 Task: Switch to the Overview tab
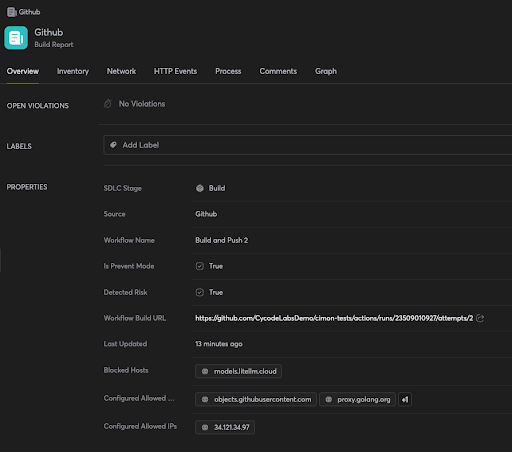pos(23,71)
